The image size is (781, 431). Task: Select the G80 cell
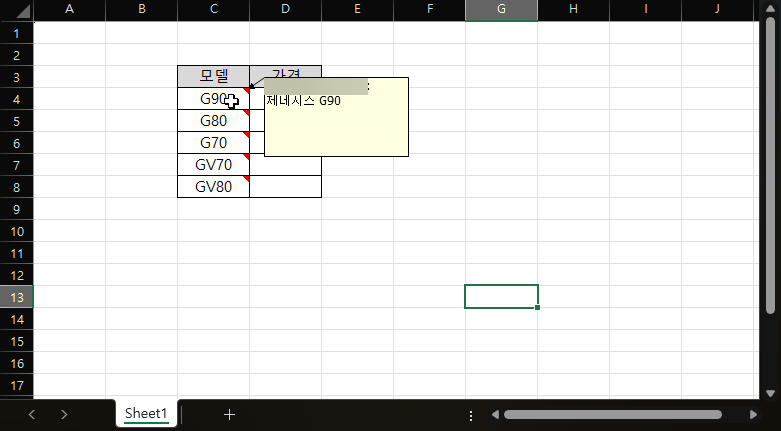[214, 121]
